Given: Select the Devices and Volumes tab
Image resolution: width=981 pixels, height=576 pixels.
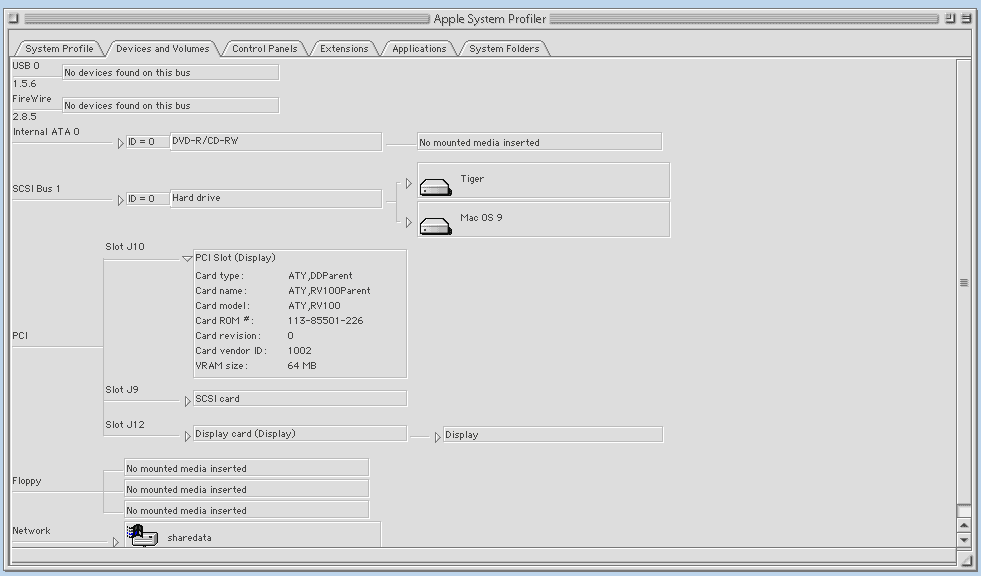Looking at the screenshot, I should click(163, 49).
